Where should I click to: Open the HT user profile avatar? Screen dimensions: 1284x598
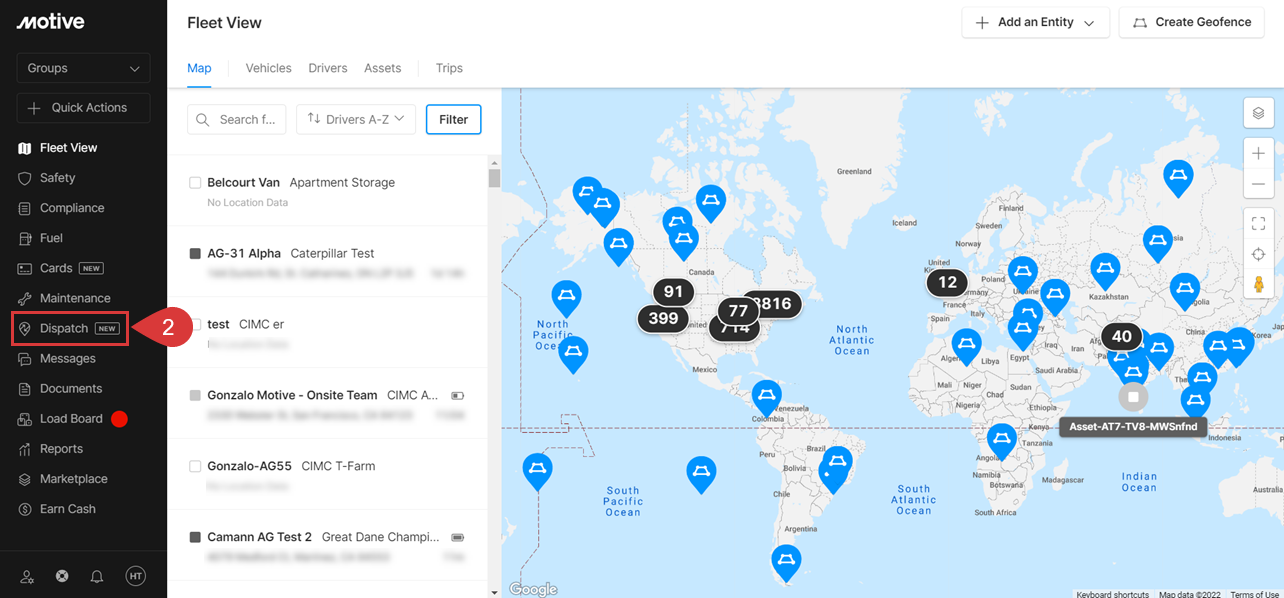pos(135,576)
